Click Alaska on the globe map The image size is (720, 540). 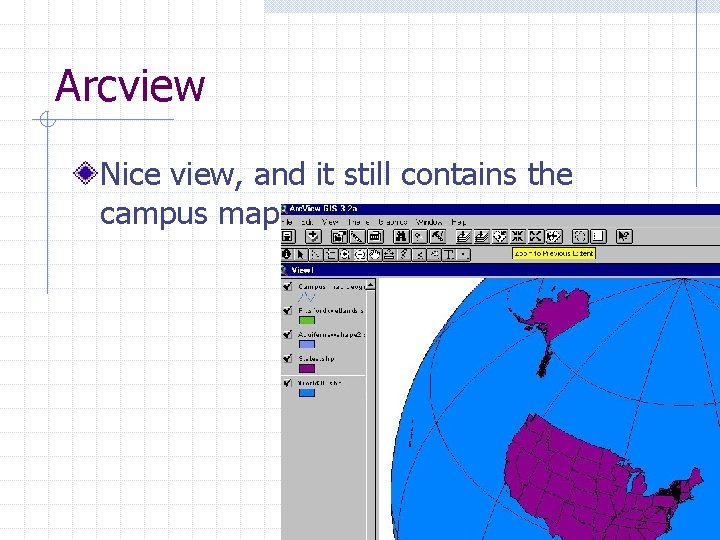pos(562,313)
